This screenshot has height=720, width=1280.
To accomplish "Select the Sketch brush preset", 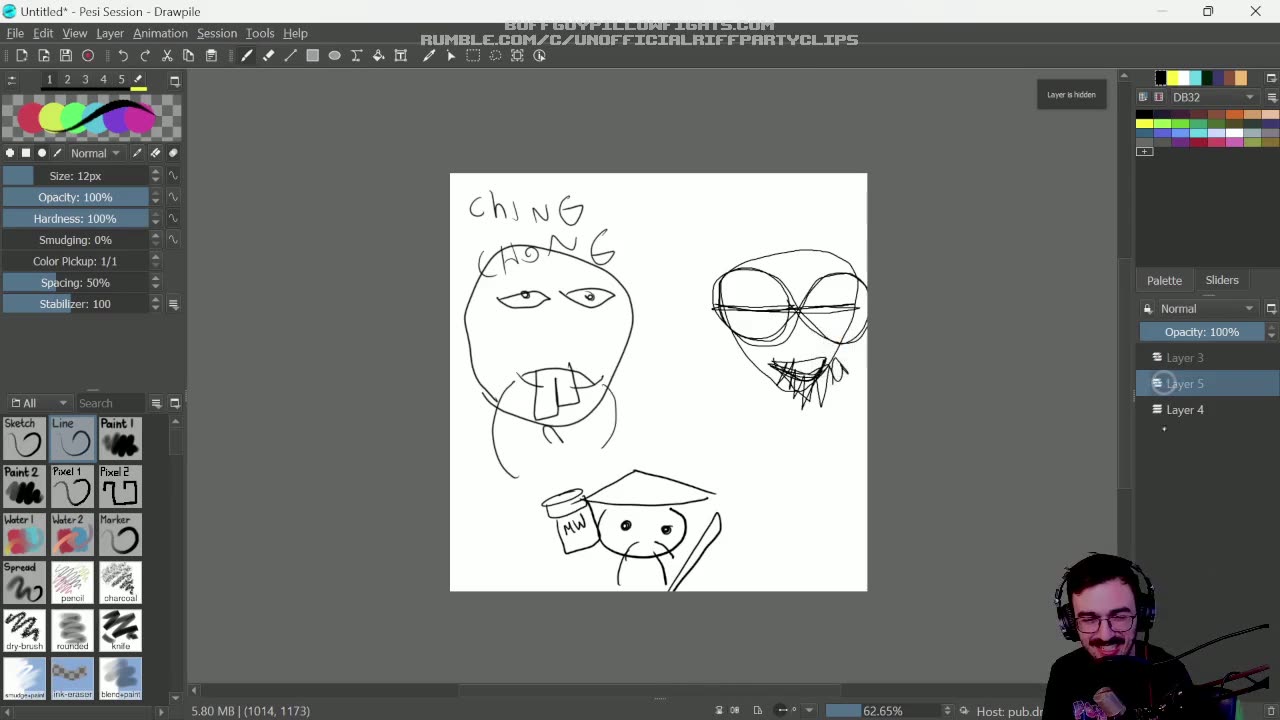I will (24, 439).
